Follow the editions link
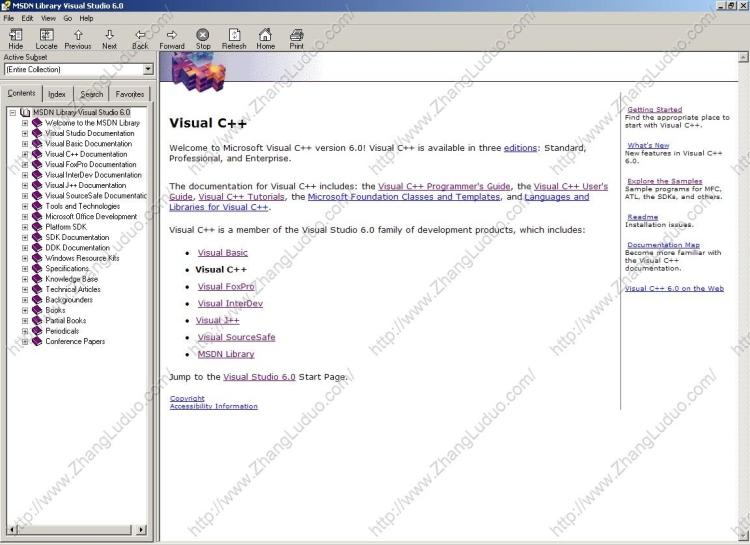This screenshot has height=545, width=750. click(x=520, y=148)
